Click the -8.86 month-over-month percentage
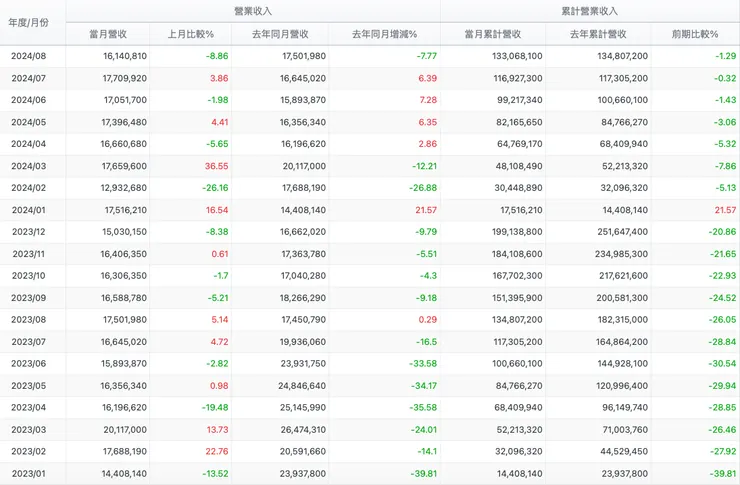 [217, 56]
